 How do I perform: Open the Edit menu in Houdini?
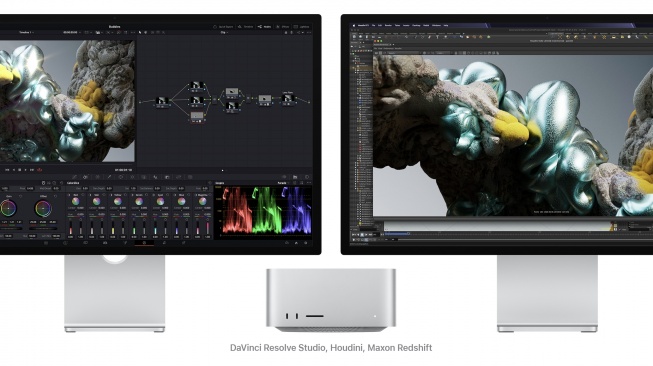pyautogui.click(x=380, y=25)
